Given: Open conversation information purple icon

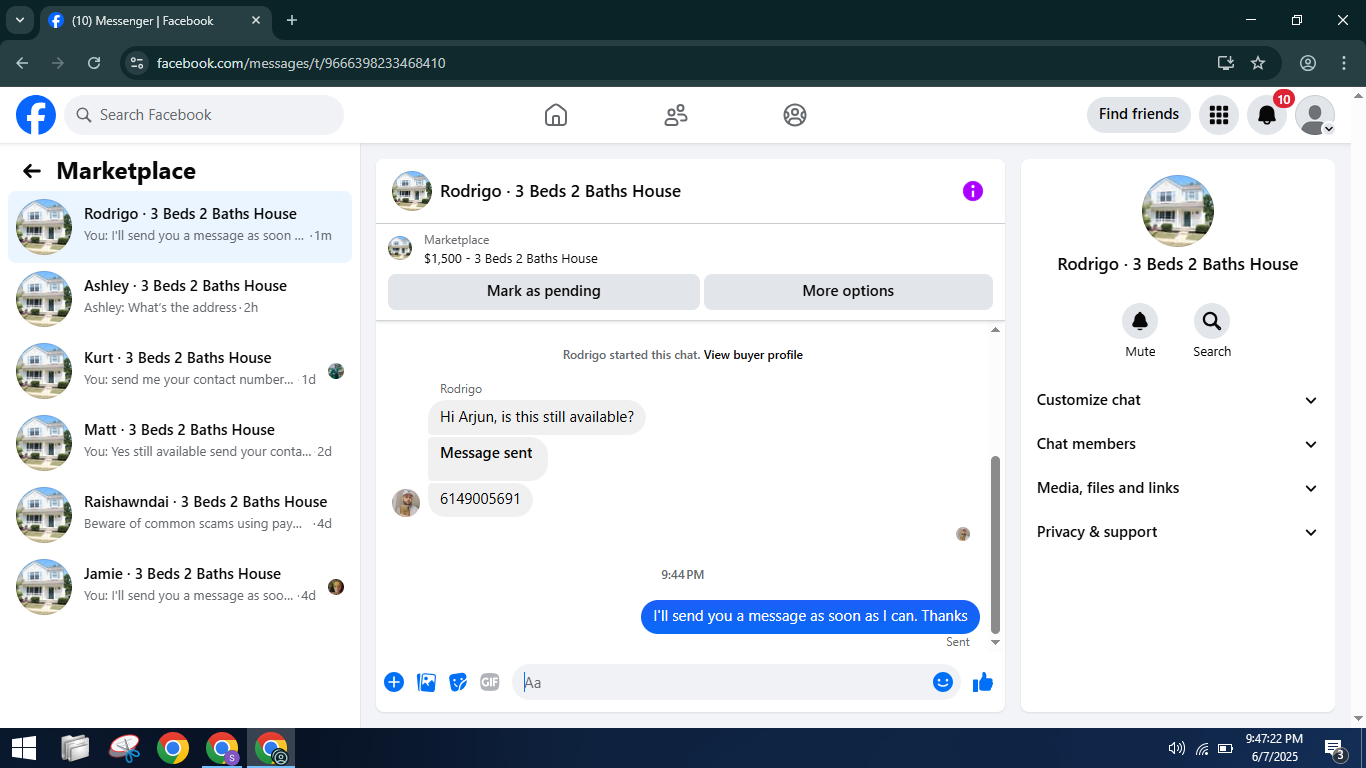Looking at the screenshot, I should coord(972,191).
